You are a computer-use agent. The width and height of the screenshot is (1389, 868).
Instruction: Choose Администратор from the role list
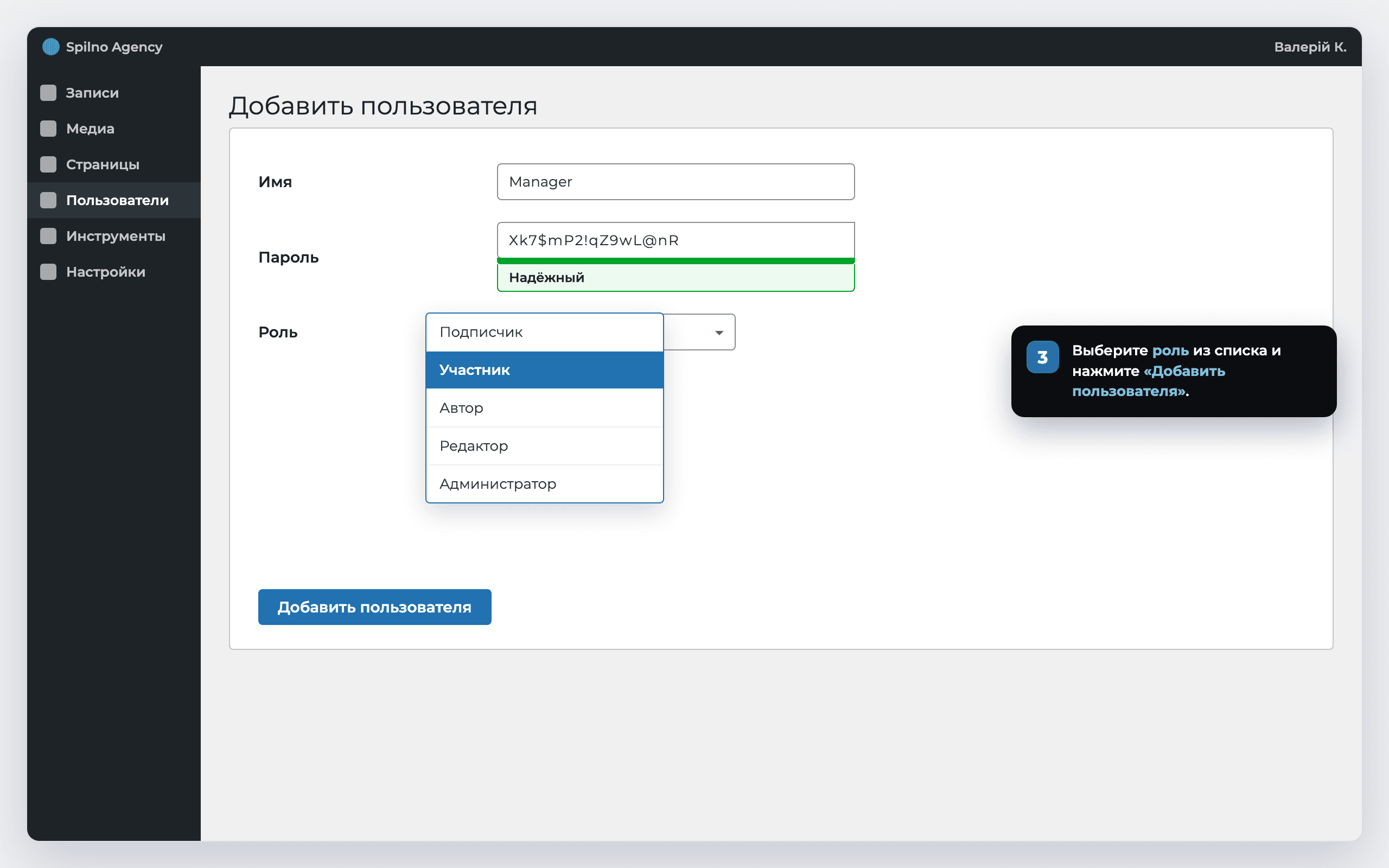(x=544, y=484)
